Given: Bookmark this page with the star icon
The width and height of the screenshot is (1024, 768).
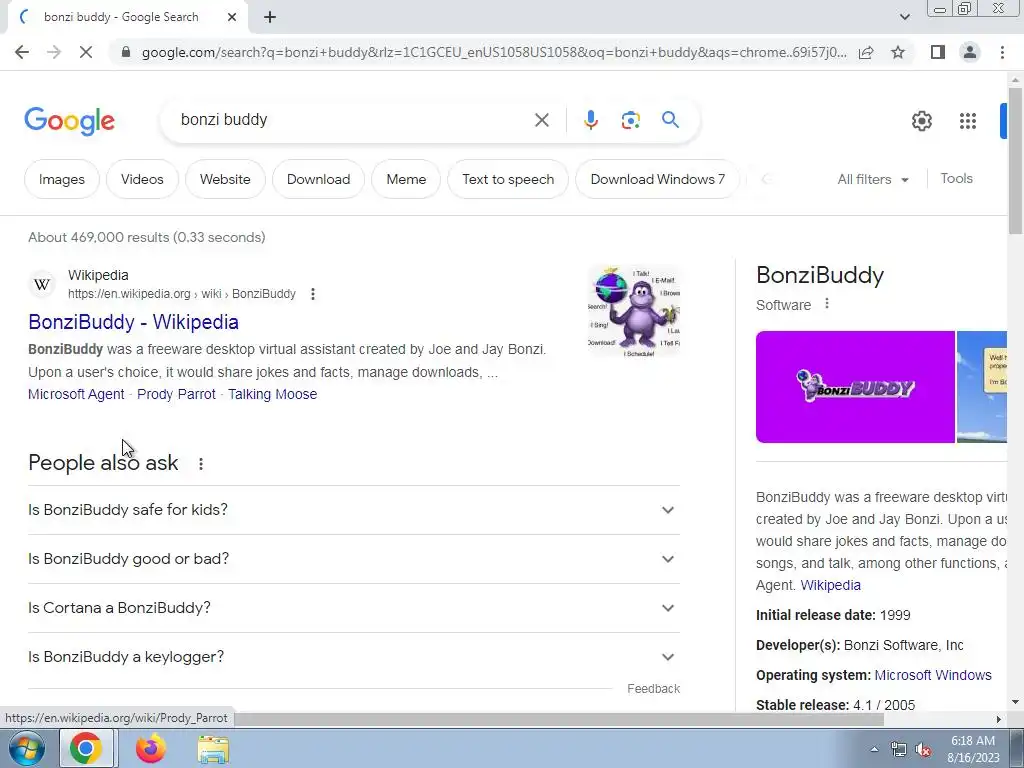Looking at the screenshot, I should 898,52.
